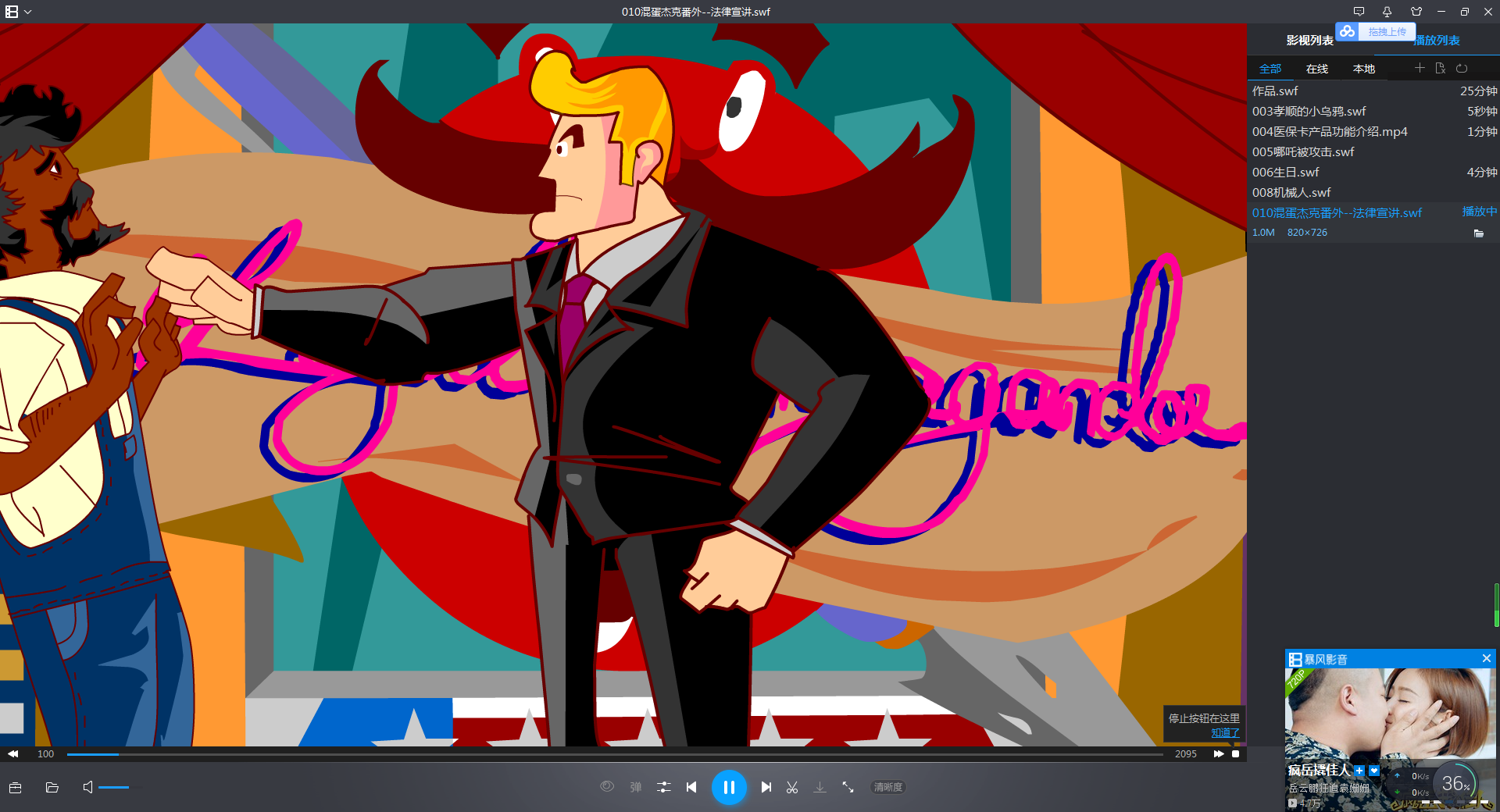Enter fullscreen with the expand arrows icon
The width and height of the screenshot is (1500, 812).
point(848,787)
